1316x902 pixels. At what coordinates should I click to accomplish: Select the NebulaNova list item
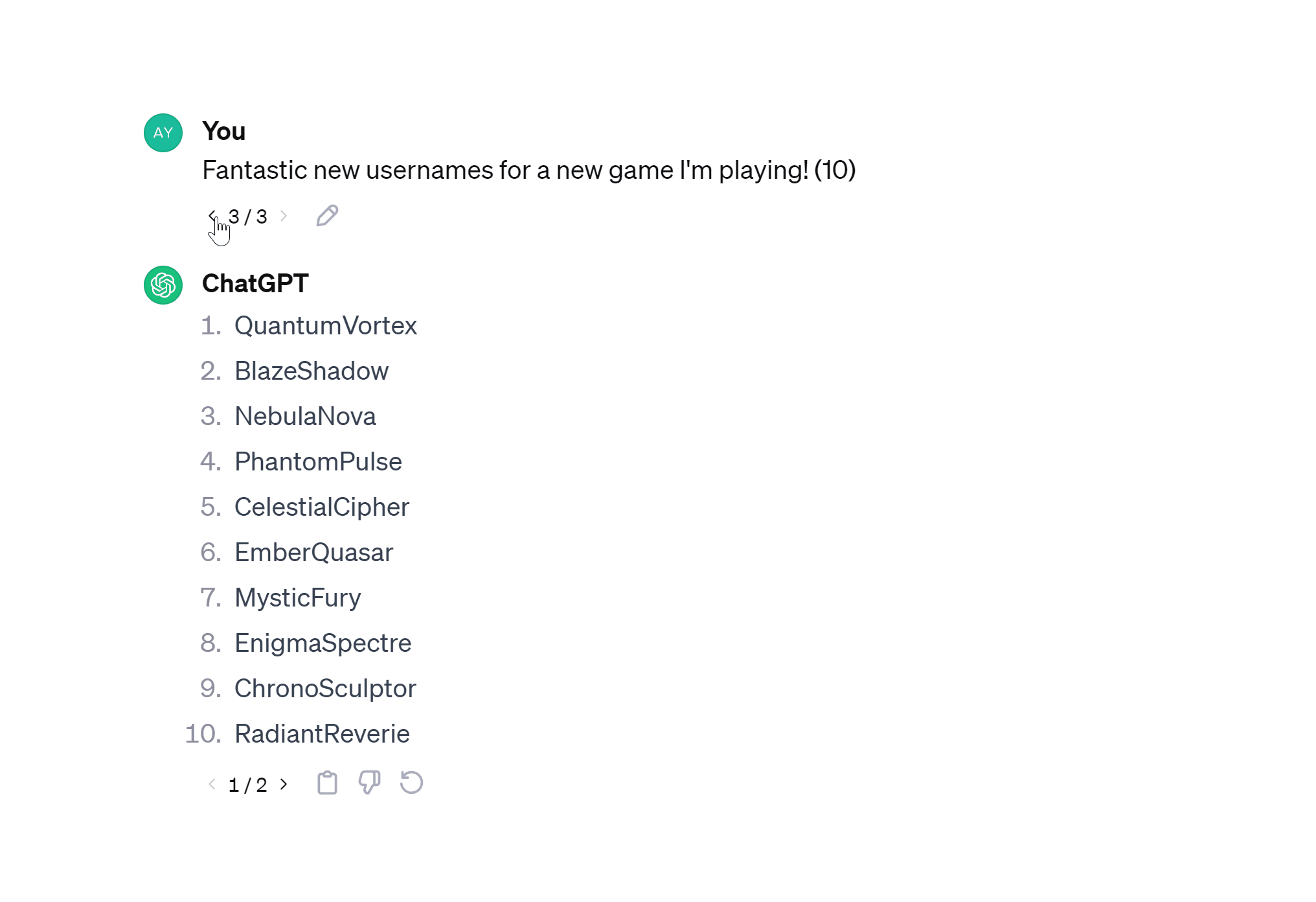(305, 417)
